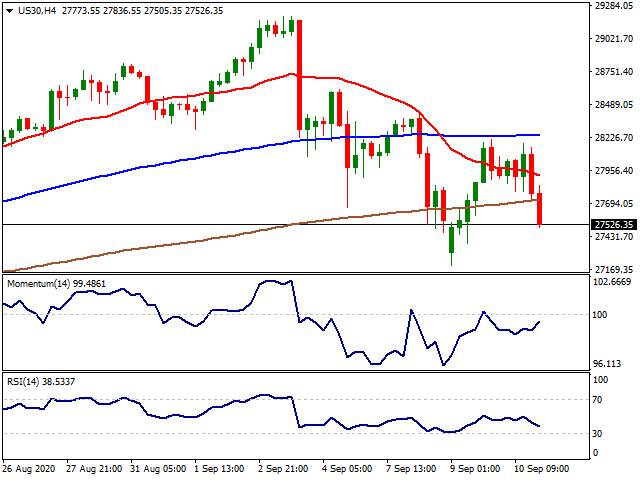Click the 10 Sep 09:00 time label
640x480 pixels.
[542, 468]
